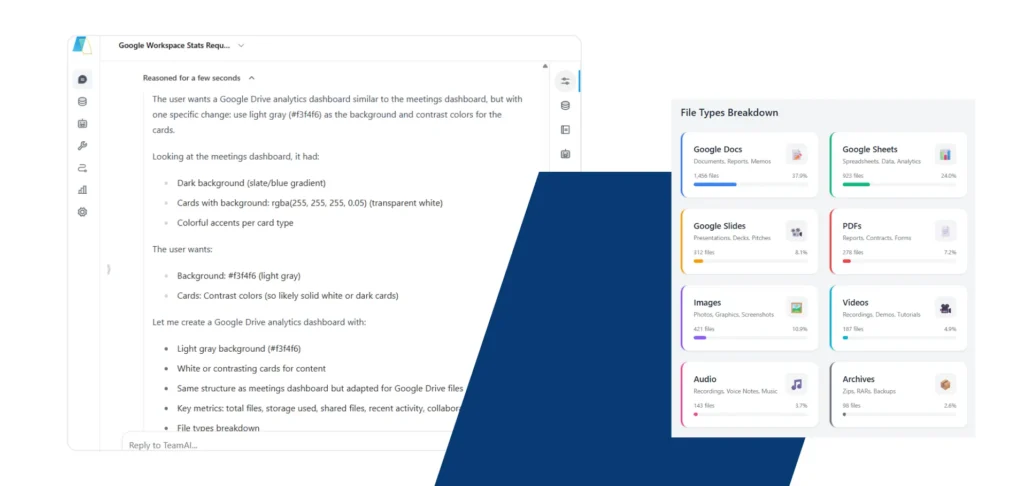
Task: Click the 'Videos' card title
Action: click(856, 302)
